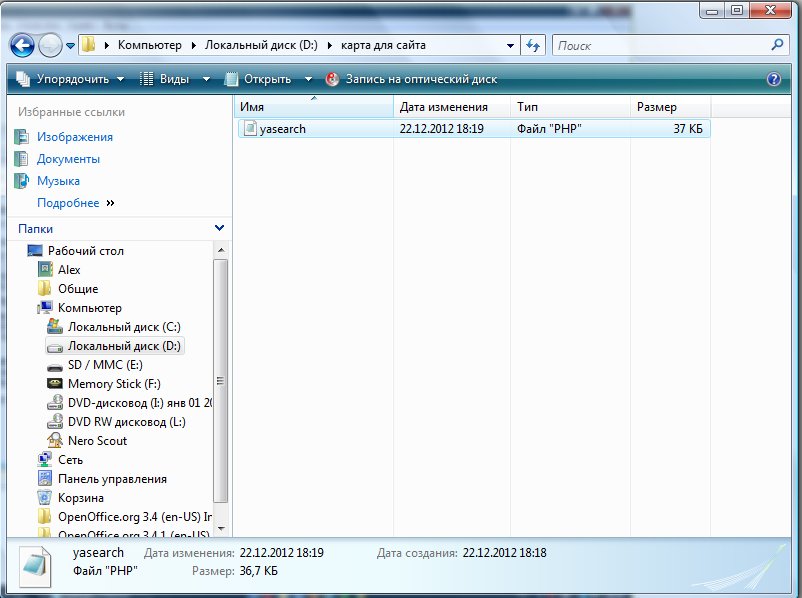The height and width of the screenshot is (598, 802).
Task: Click the Изображения pictures icon
Action: (x=21, y=137)
